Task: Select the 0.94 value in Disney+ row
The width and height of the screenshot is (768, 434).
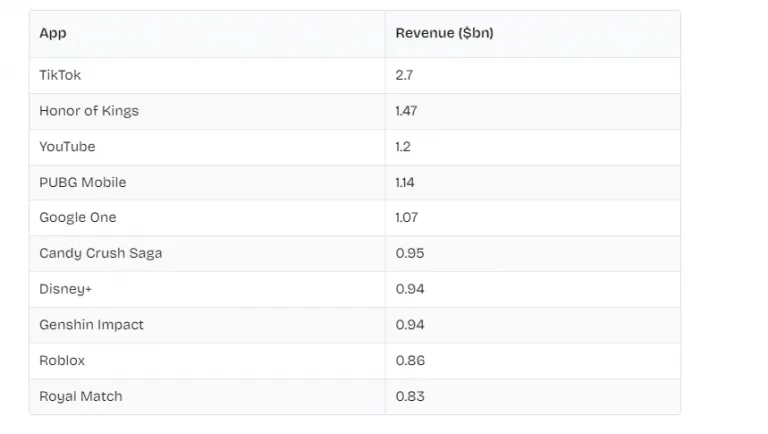Action: [x=409, y=289]
